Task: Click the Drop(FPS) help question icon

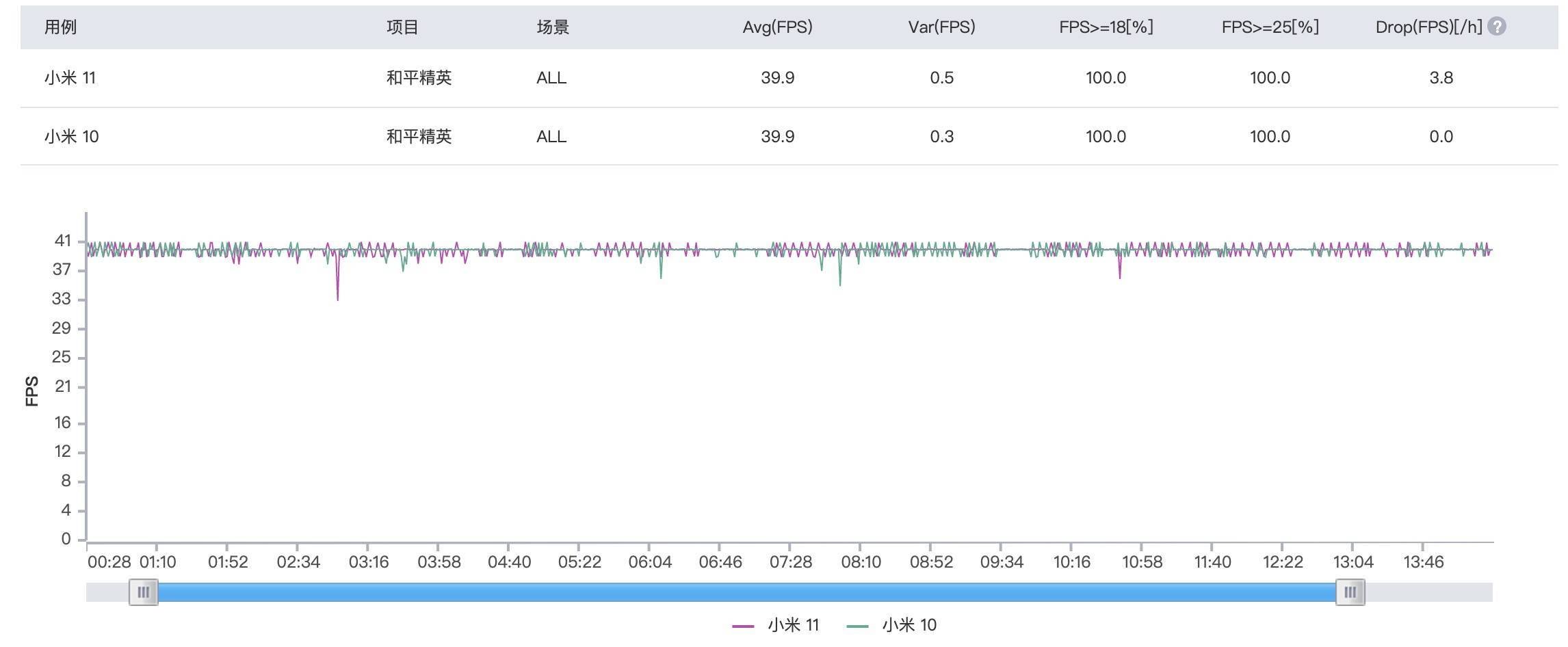Action: (x=1497, y=27)
